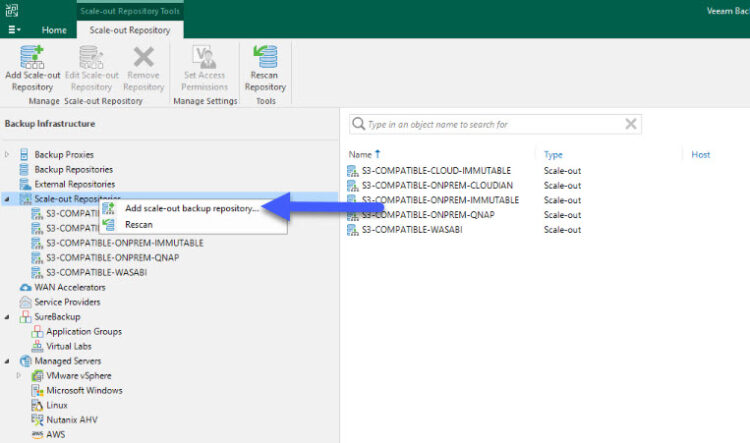Expand the Backup Proxies tree node

click(x=8, y=155)
